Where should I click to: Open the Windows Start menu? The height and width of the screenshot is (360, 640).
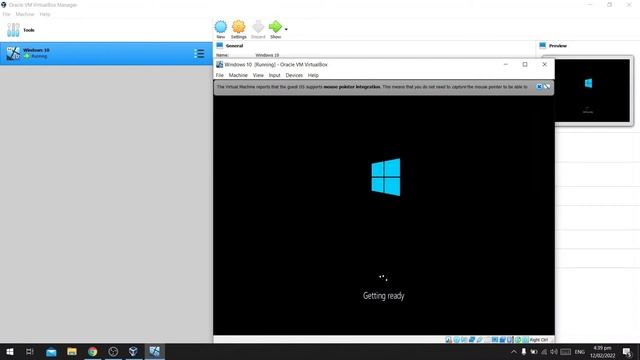point(10,351)
